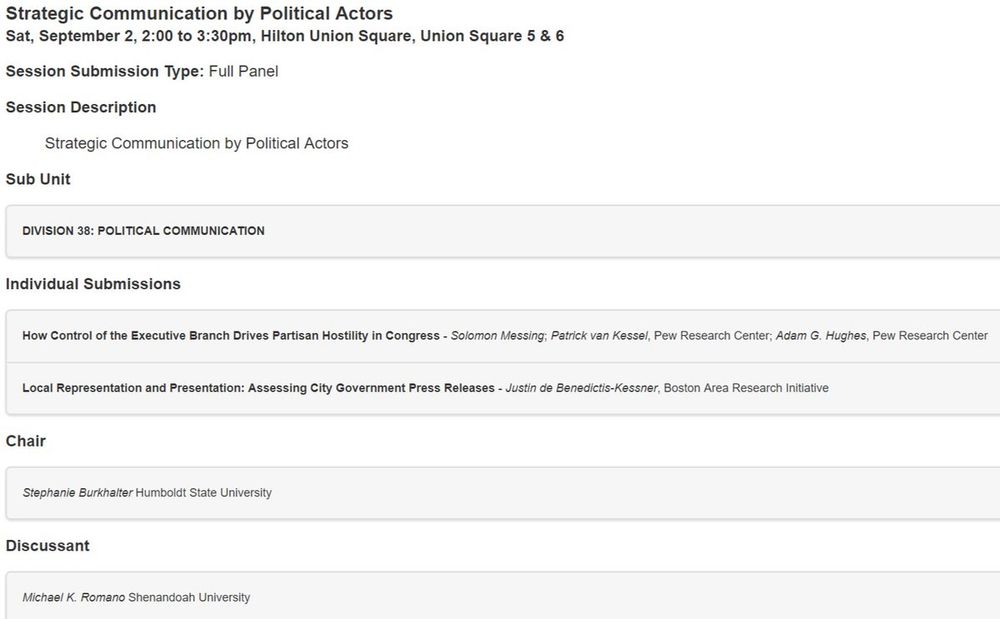Screen dimensions: 1000x619
Task: Select author Justin de Benedictis-Kessner
Action: coord(582,388)
